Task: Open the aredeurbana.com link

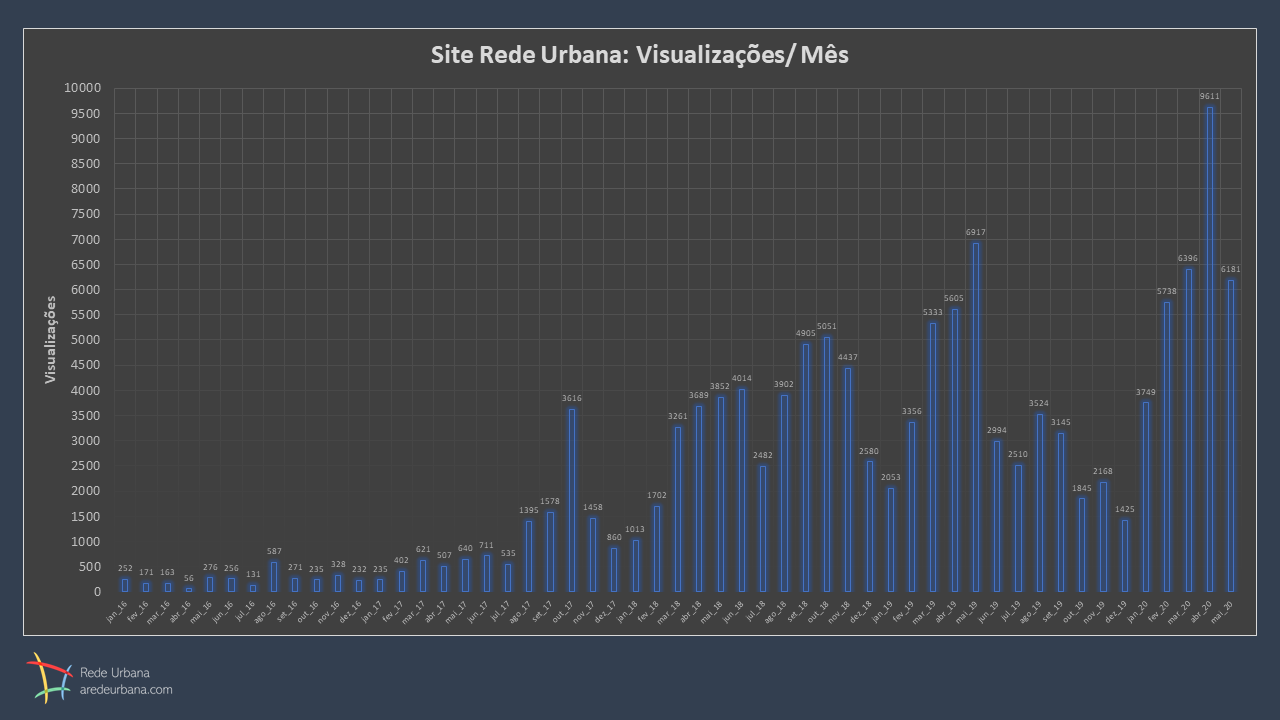Action: (x=126, y=690)
